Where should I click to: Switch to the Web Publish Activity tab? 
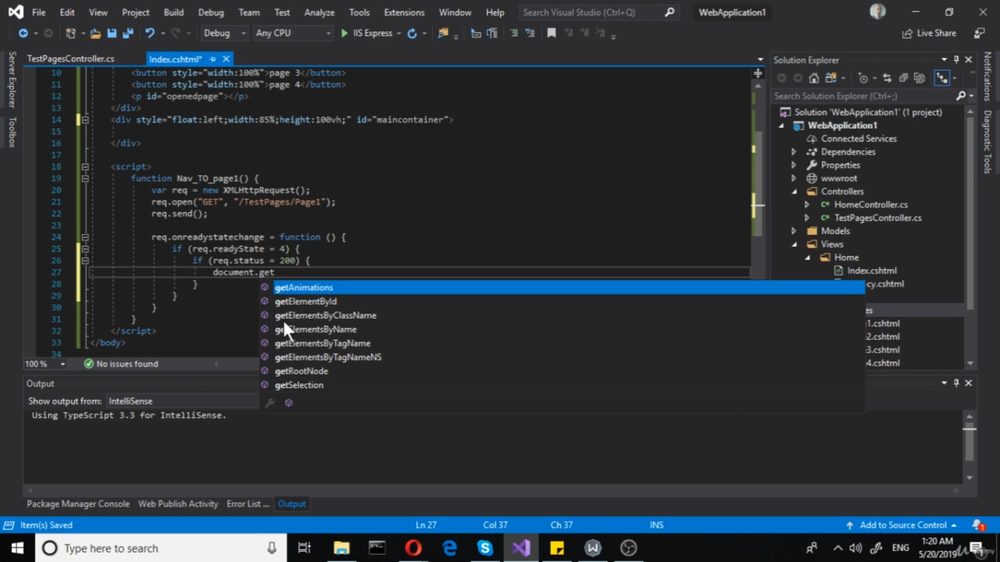click(x=178, y=504)
